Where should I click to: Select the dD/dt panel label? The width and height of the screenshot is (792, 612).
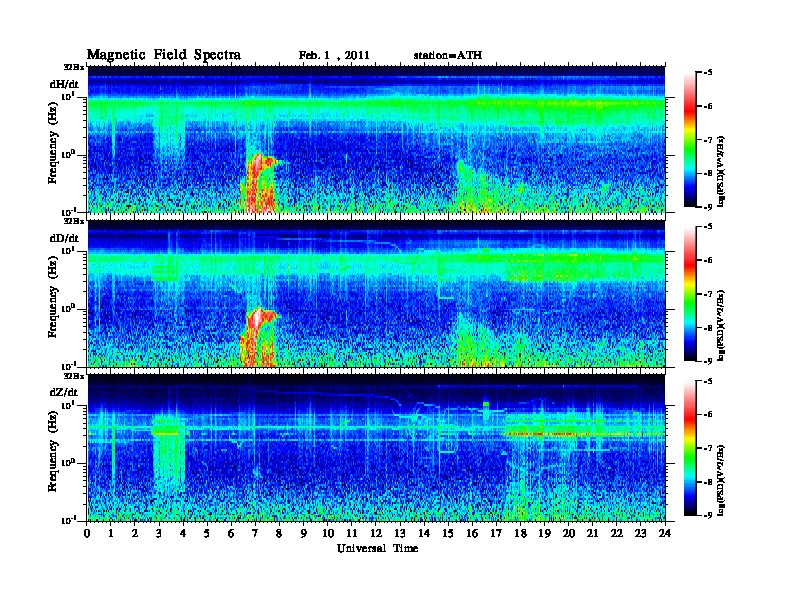tap(65, 238)
